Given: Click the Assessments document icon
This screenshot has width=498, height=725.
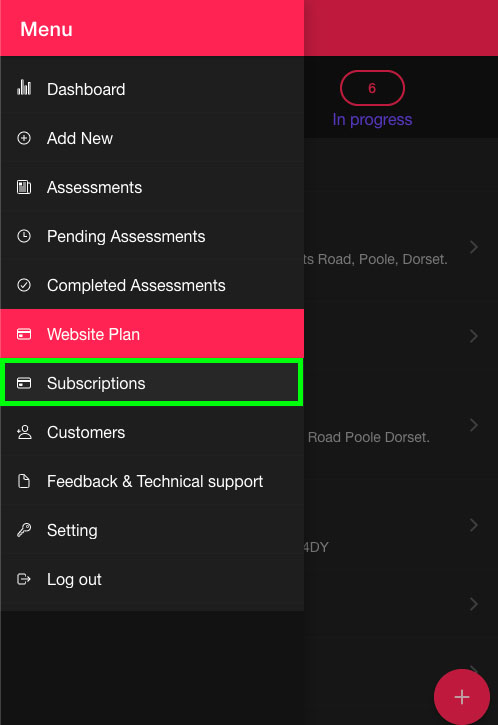Looking at the screenshot, I should tap(24, 187).
